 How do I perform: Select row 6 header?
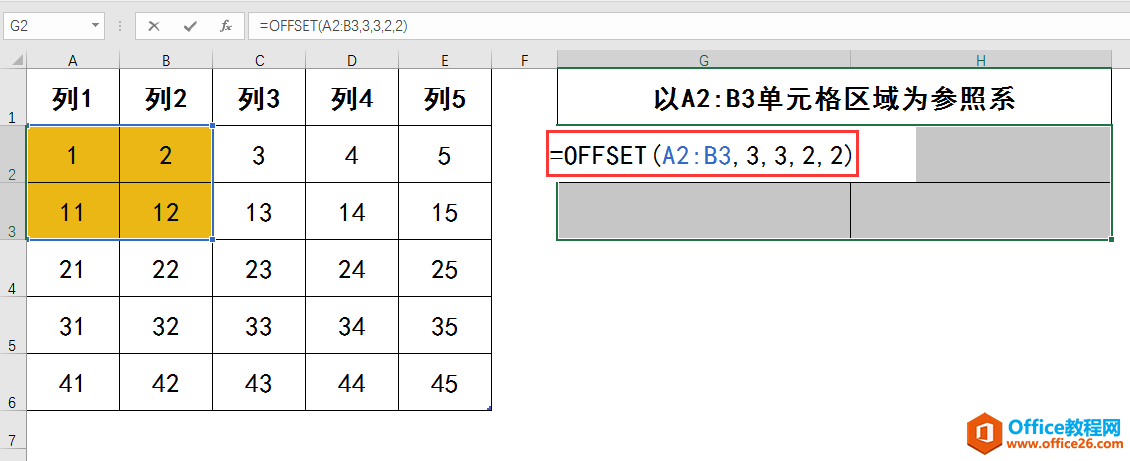coord(13,382)
